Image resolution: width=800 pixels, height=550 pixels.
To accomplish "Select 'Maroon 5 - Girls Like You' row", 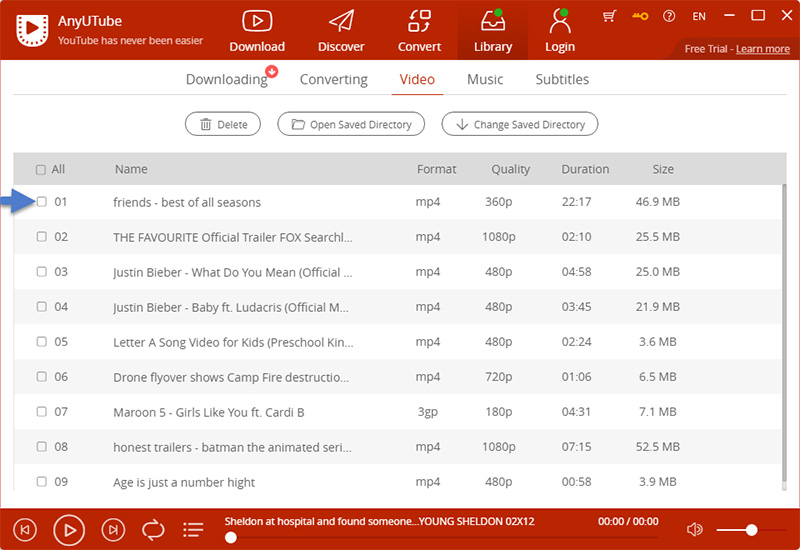I will tap(397, 412).
